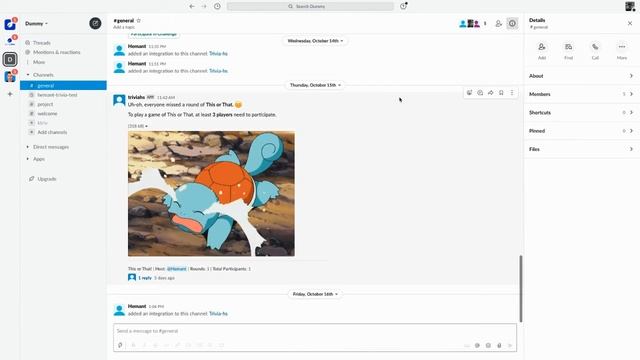The width and height of the screenshot is (640, 360).
Task: Select the general channel in sidebar
Action: [x=63, y=85]
